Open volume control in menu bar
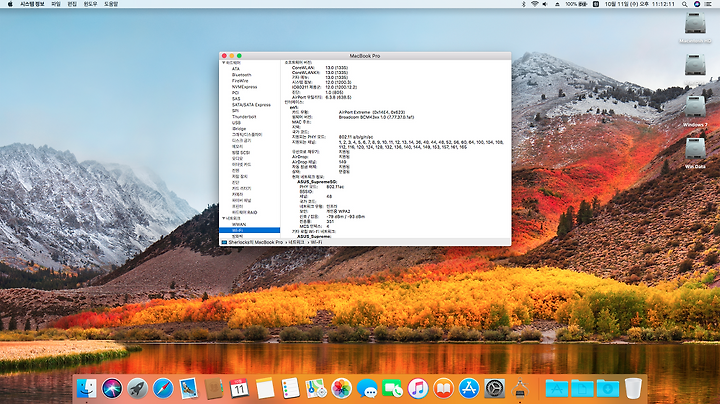Viewport: 720px width, 404px height. point(545,4)
